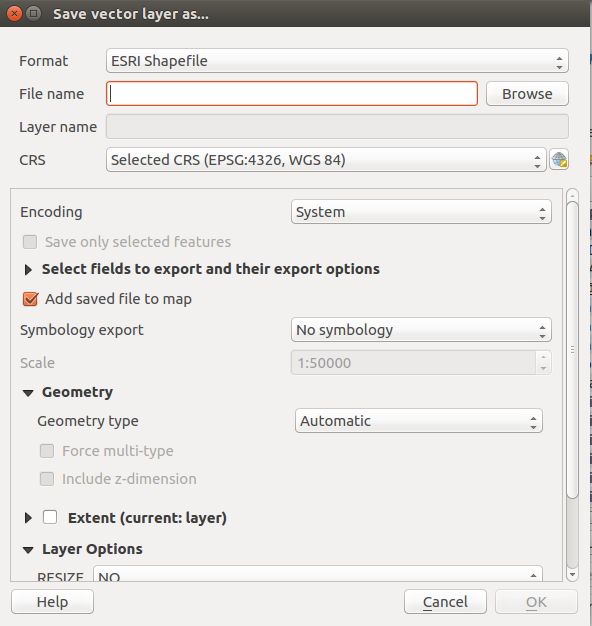Expand the Select fields to export section
This screenshot has height=626, width=592.
28,270
